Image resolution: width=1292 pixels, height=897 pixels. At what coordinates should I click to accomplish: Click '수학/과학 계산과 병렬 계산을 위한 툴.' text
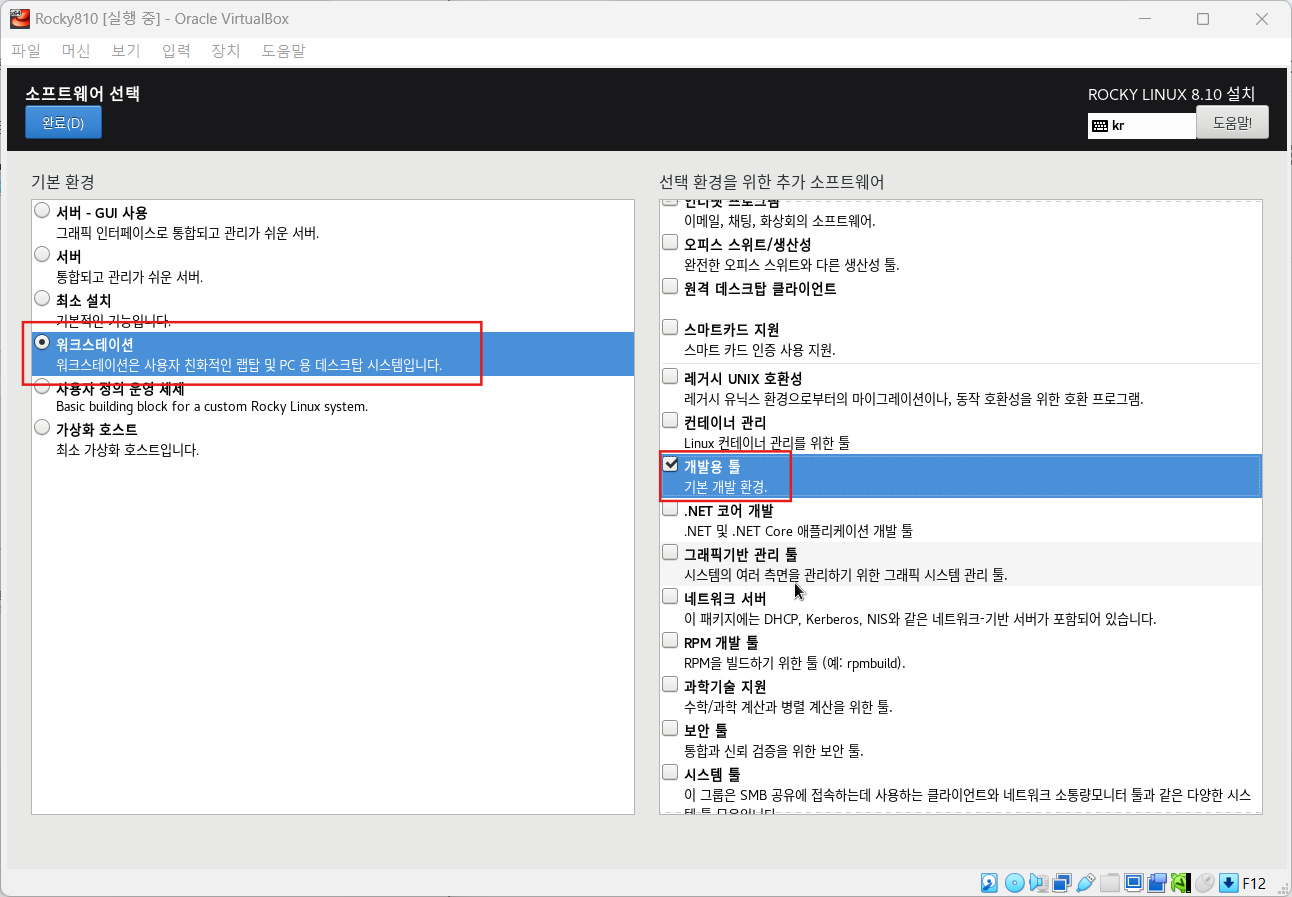[x=788, y=706]
